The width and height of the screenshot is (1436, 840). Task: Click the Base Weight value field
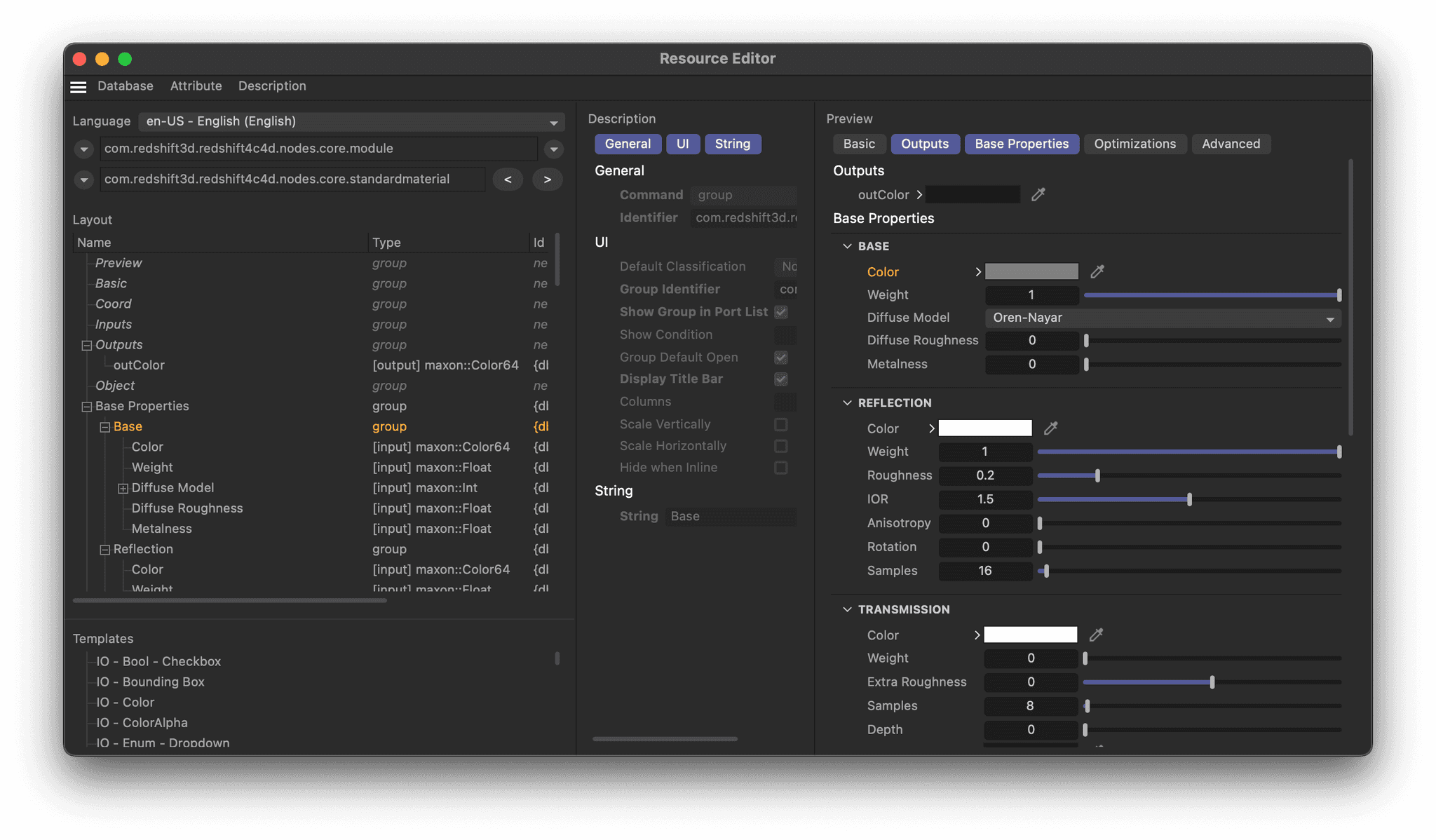point(1031,295)
